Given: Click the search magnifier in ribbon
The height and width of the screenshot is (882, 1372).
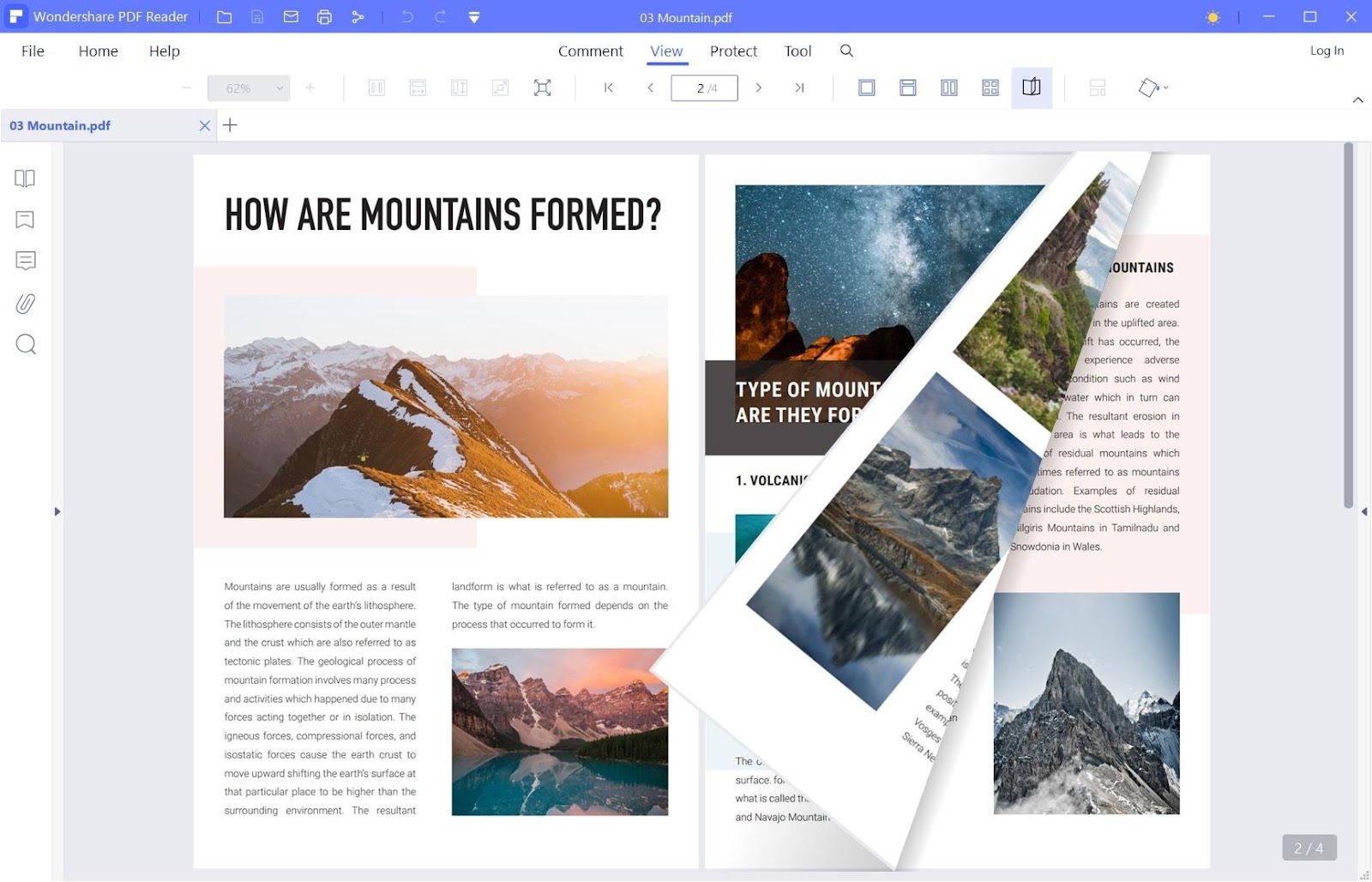Looking at the screenshot, I should [x=846, y=51].
